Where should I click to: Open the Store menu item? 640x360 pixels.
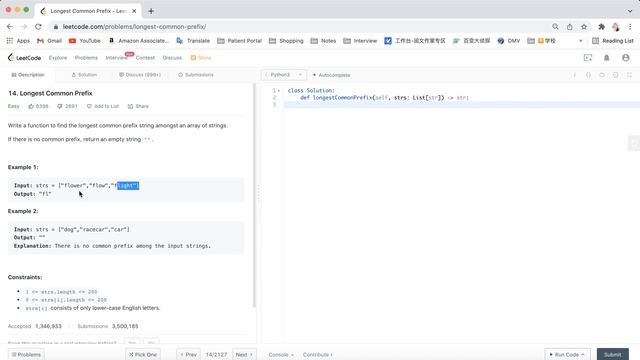(x=201, y=58)
